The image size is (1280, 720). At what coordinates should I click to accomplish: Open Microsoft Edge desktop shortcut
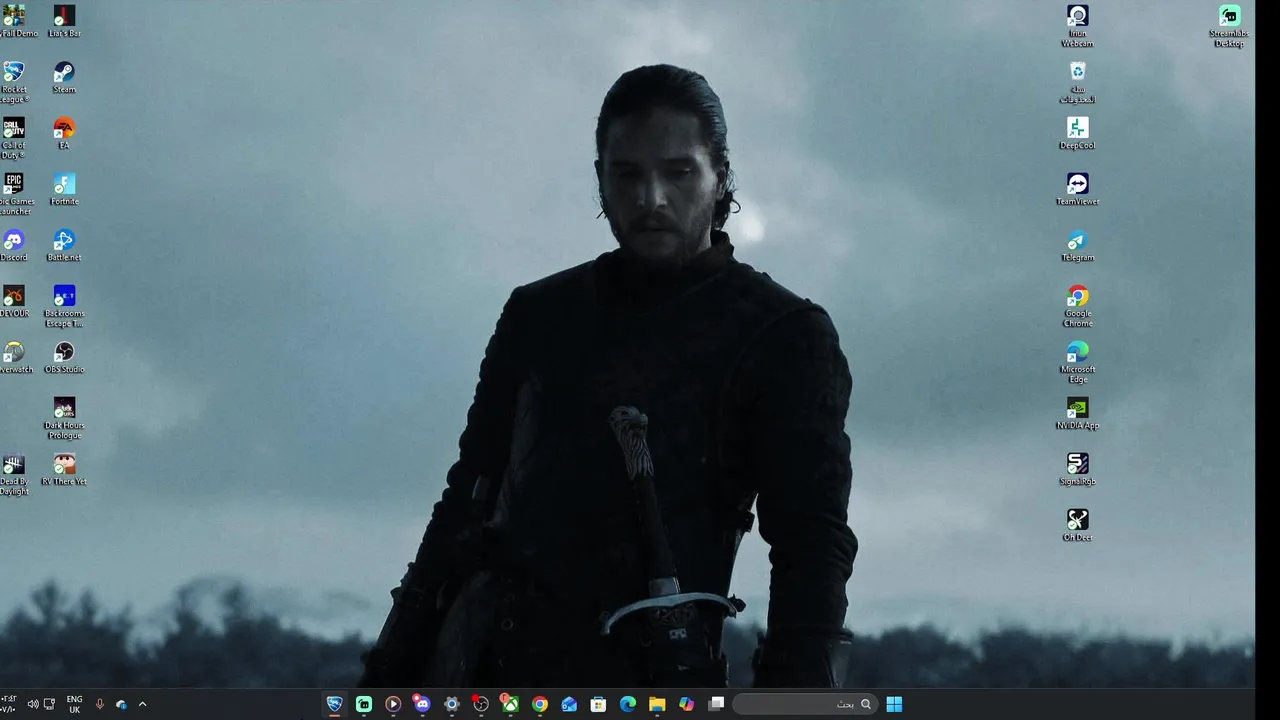tap(1077, 362)
